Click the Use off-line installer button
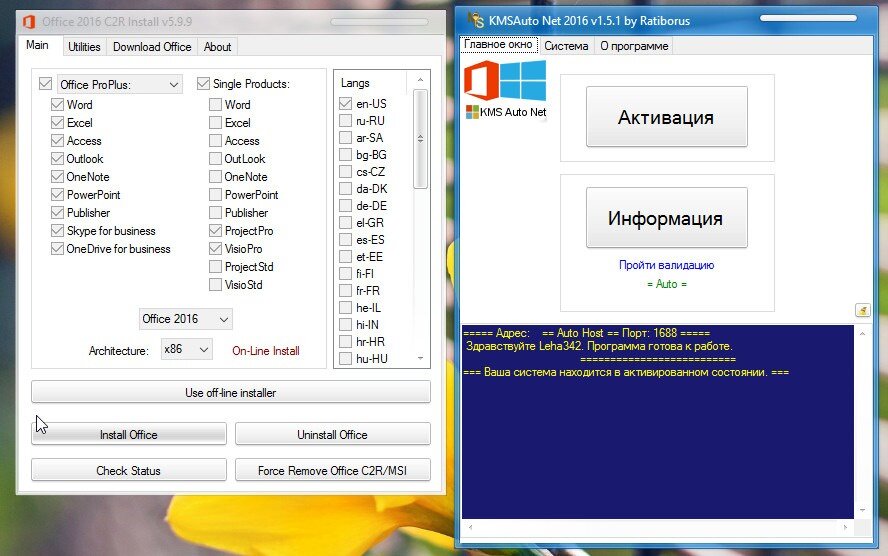Screen dimensions: 888x556 pos(230,392)
